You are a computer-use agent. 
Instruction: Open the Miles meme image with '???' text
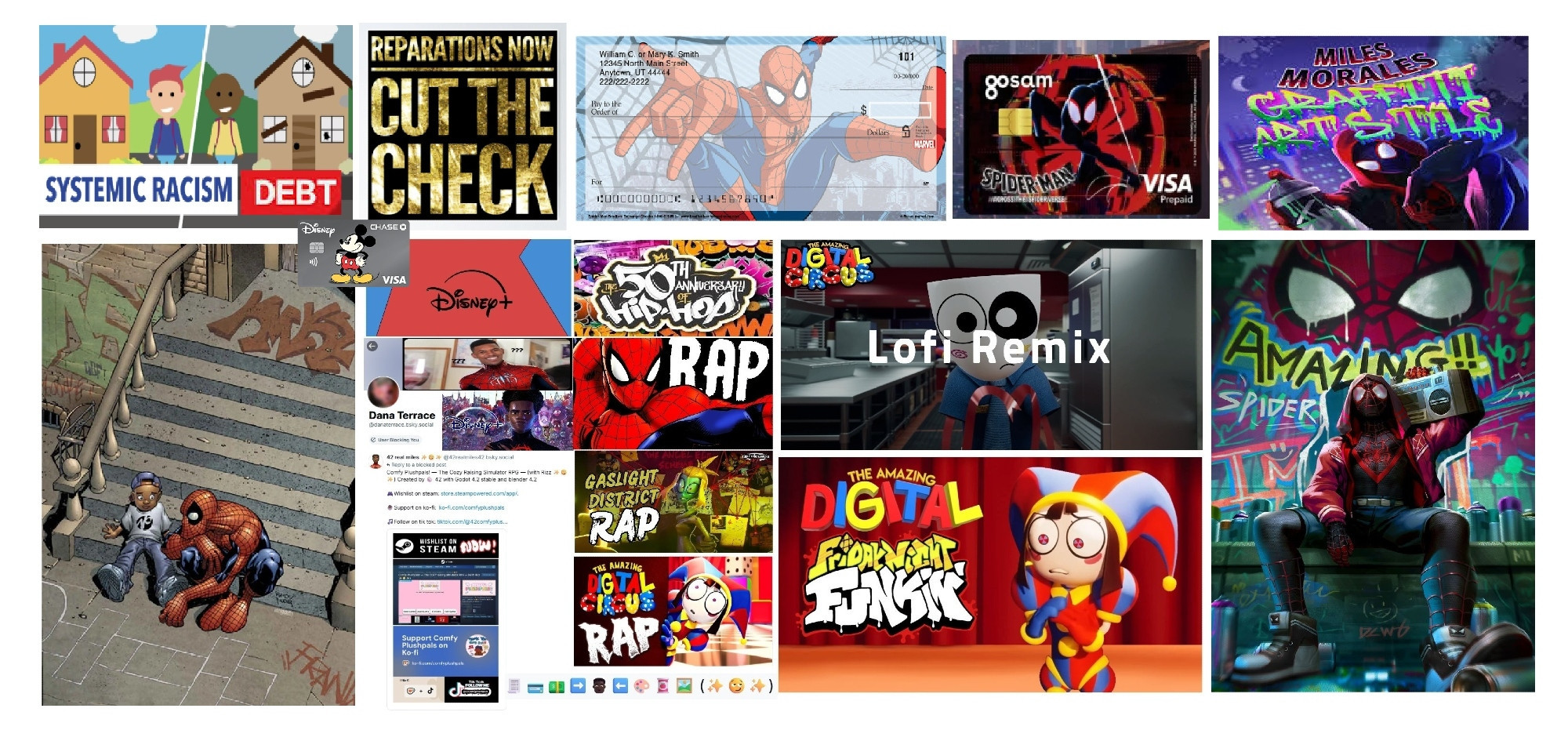(x=487, y=364)
